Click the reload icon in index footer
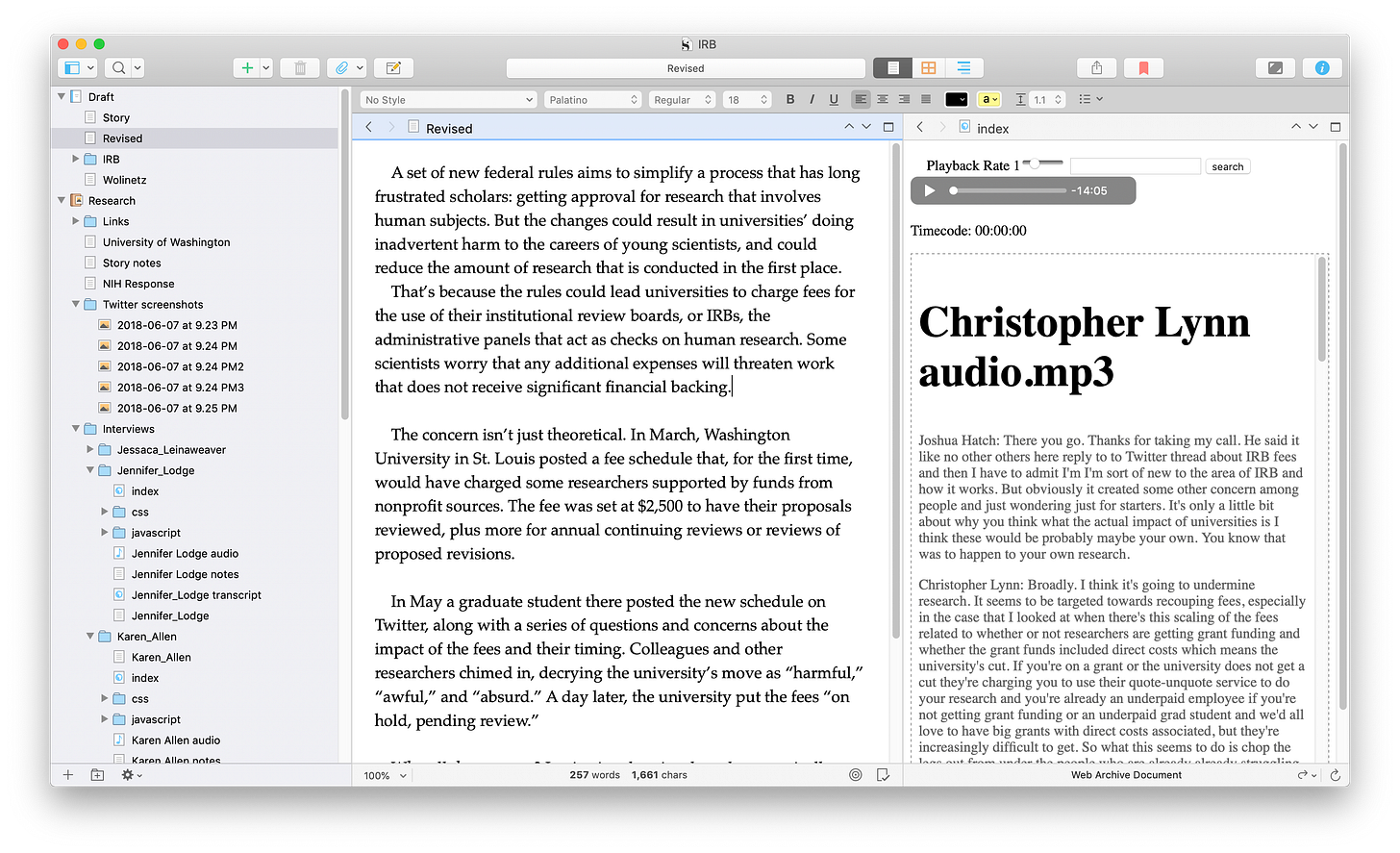 click(x=1335, y=775)
